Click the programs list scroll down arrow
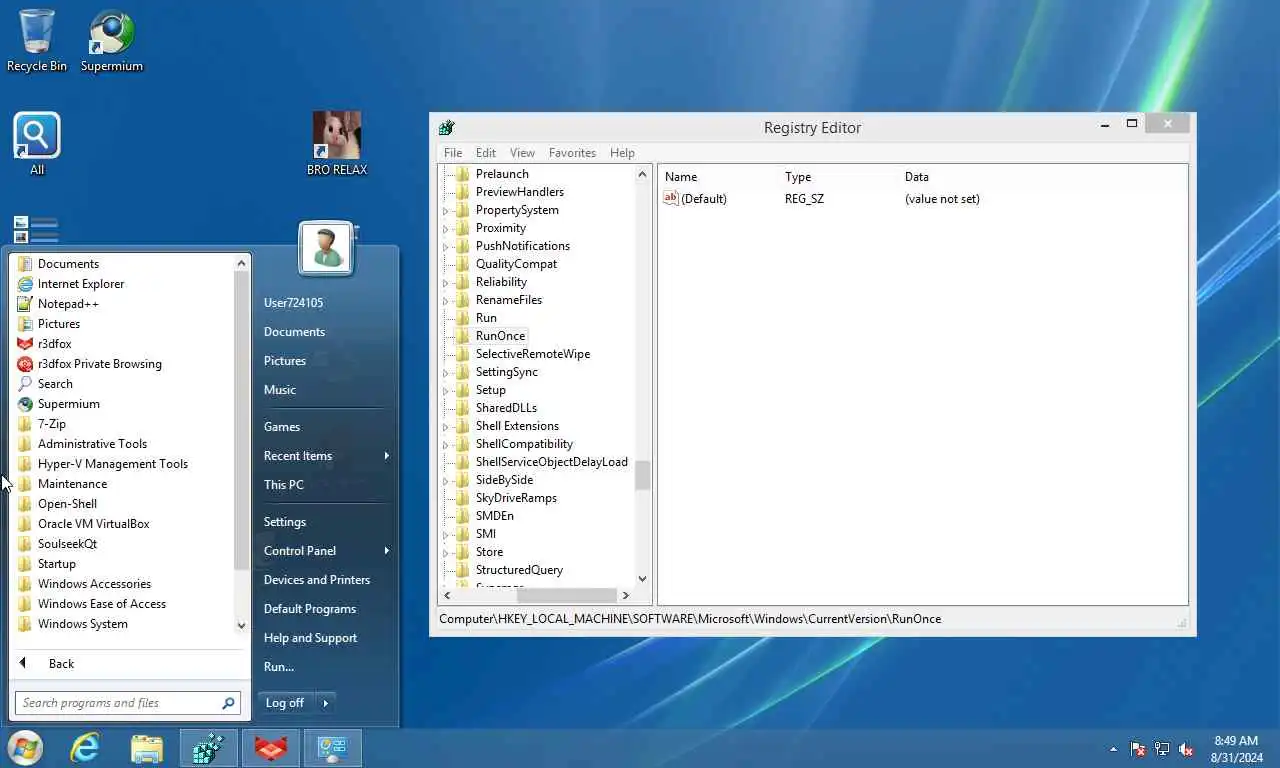Screen dimensions: 1280x768 coord(241,625)
